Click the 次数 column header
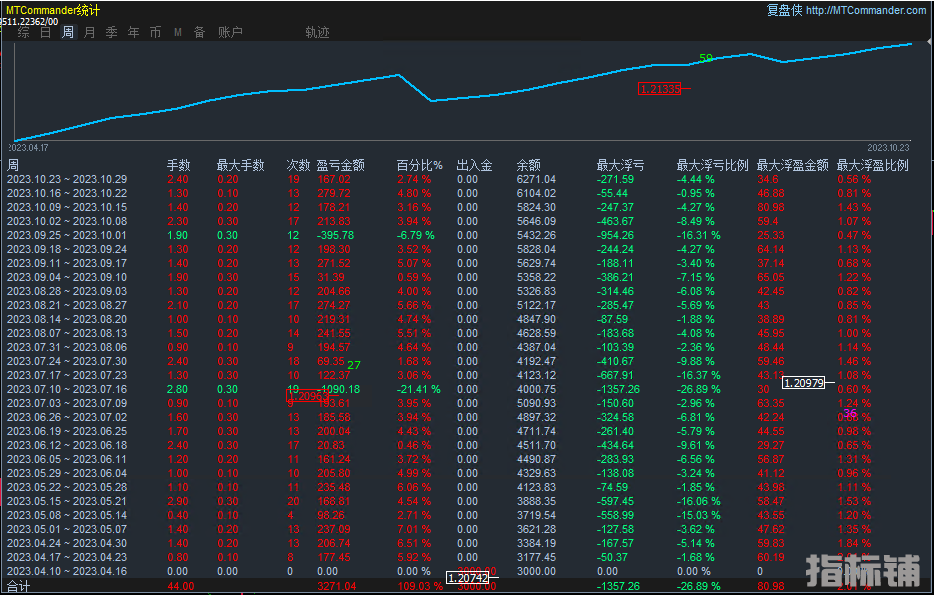This screenshot has height=595, width=934. click(x=298, y=165)
